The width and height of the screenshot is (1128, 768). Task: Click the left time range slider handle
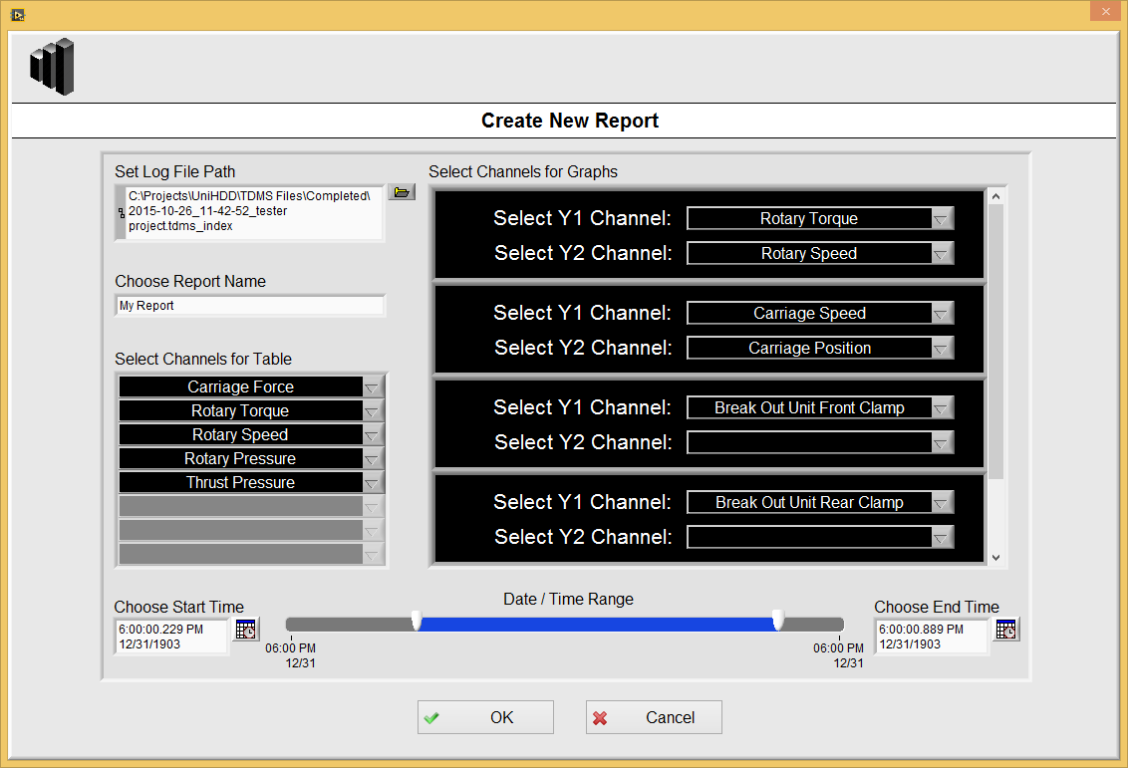pyautogui.click(x=417, y=620)
